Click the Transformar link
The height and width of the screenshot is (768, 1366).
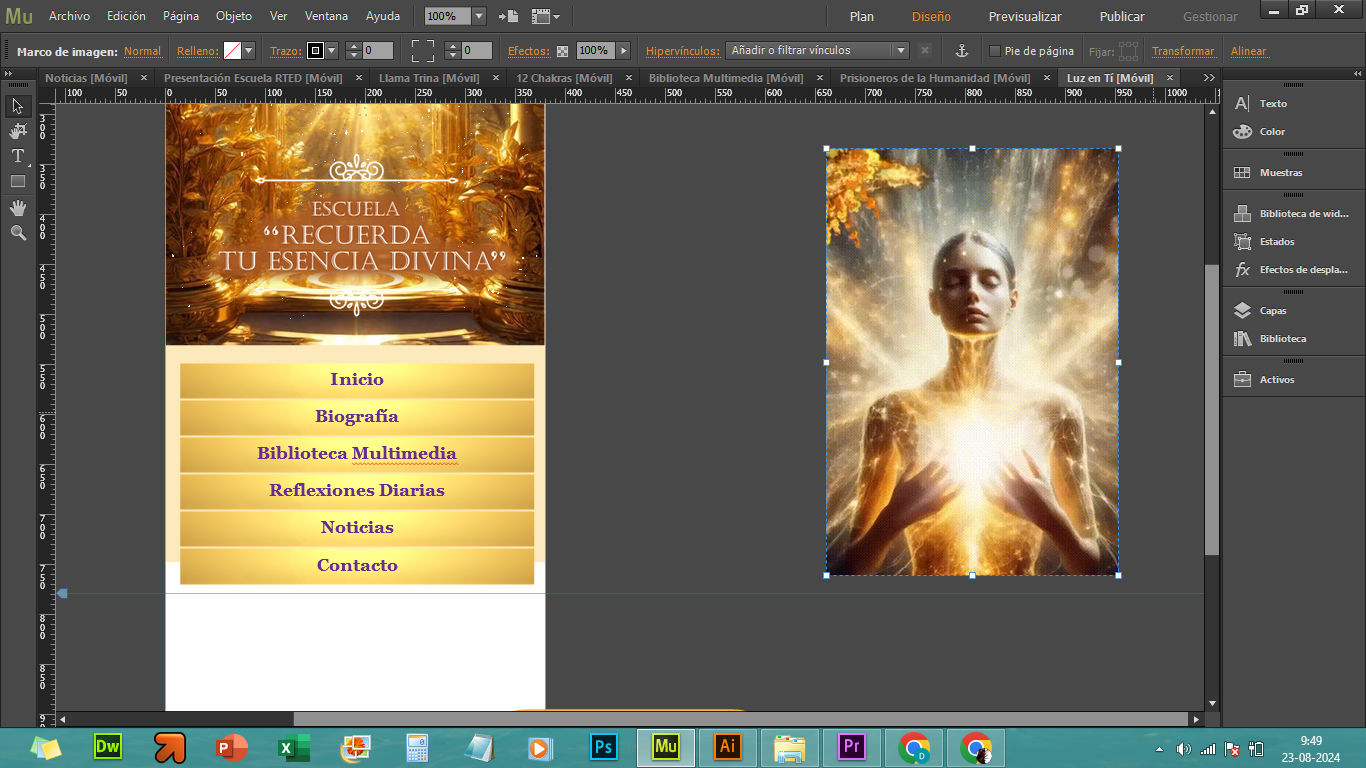click(1183, 51)
